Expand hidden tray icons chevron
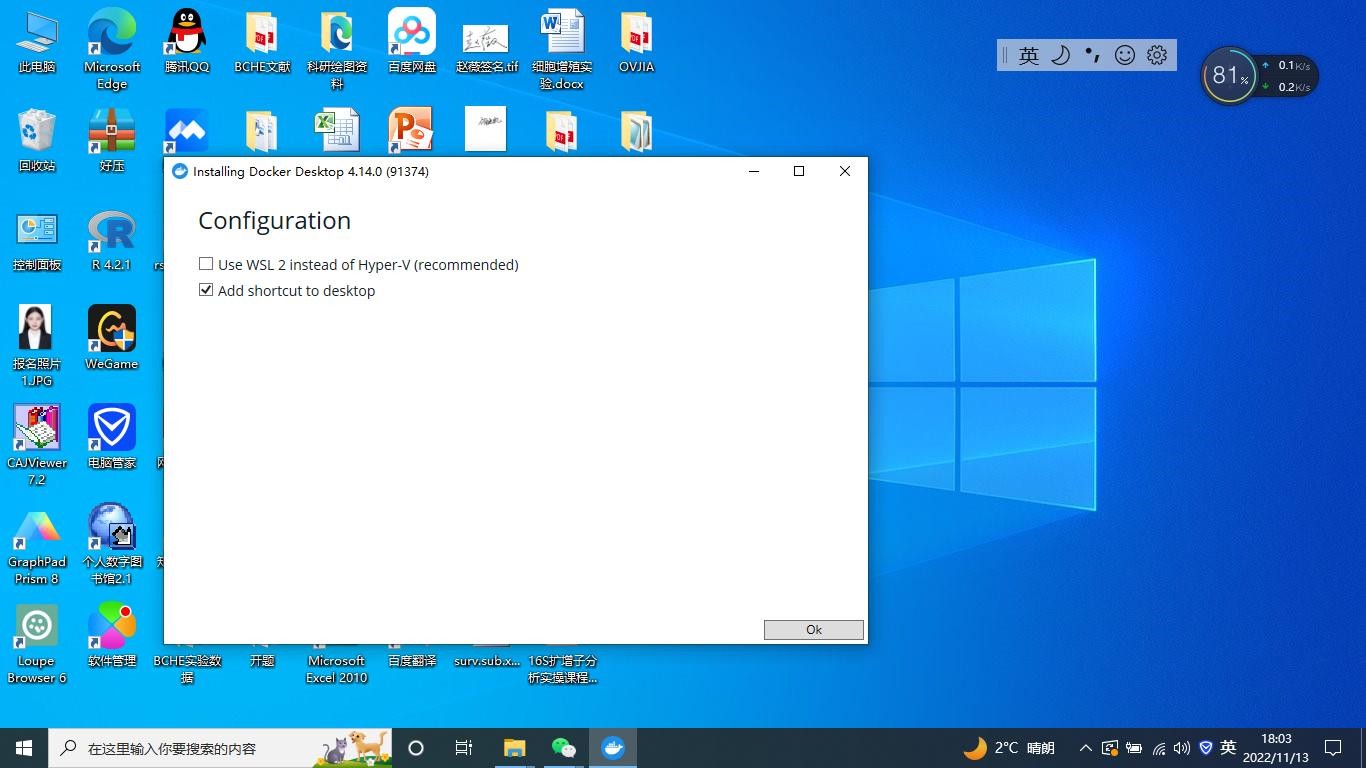1366x768 pixels. point(1085,748)
